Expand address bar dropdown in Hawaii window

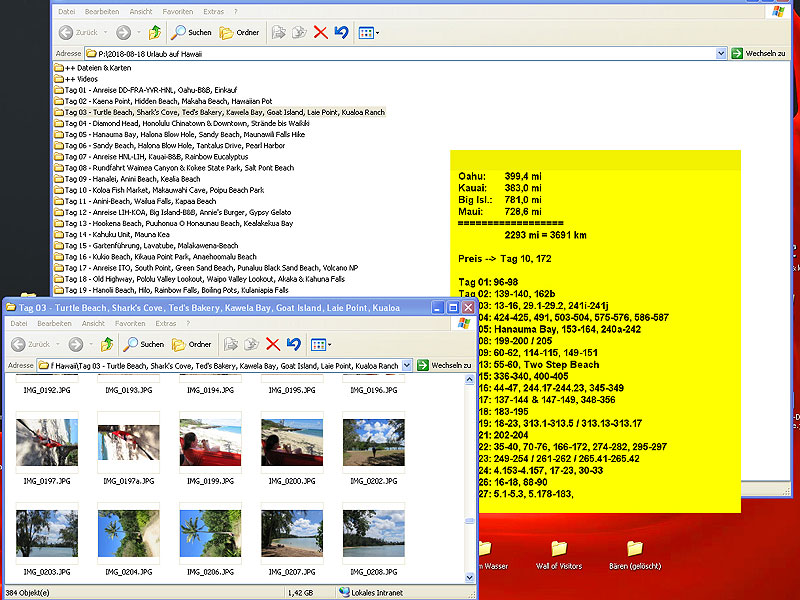(x=721, y=53)
